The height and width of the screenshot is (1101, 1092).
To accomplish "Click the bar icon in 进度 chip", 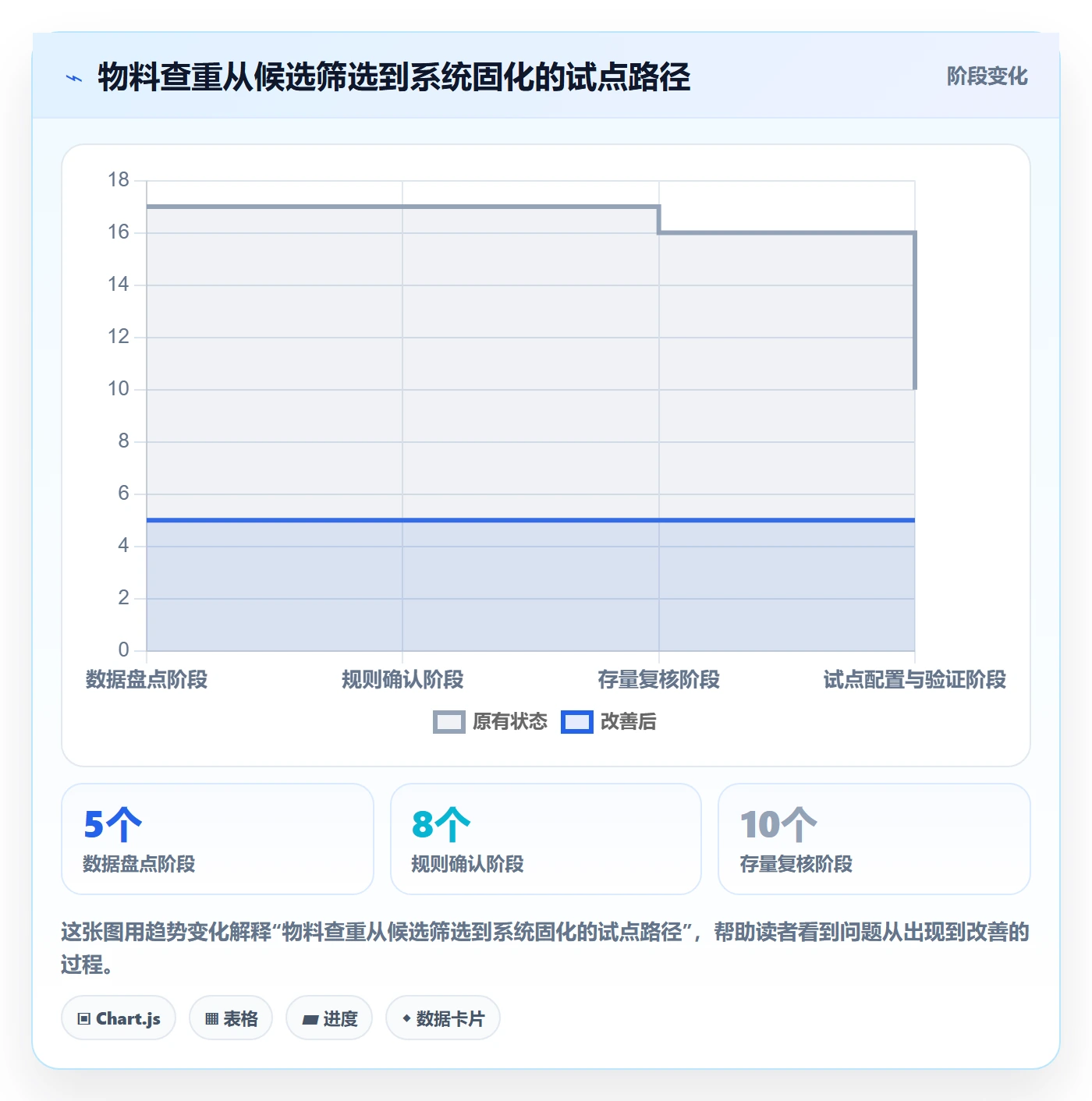I will coord(310,1019).
